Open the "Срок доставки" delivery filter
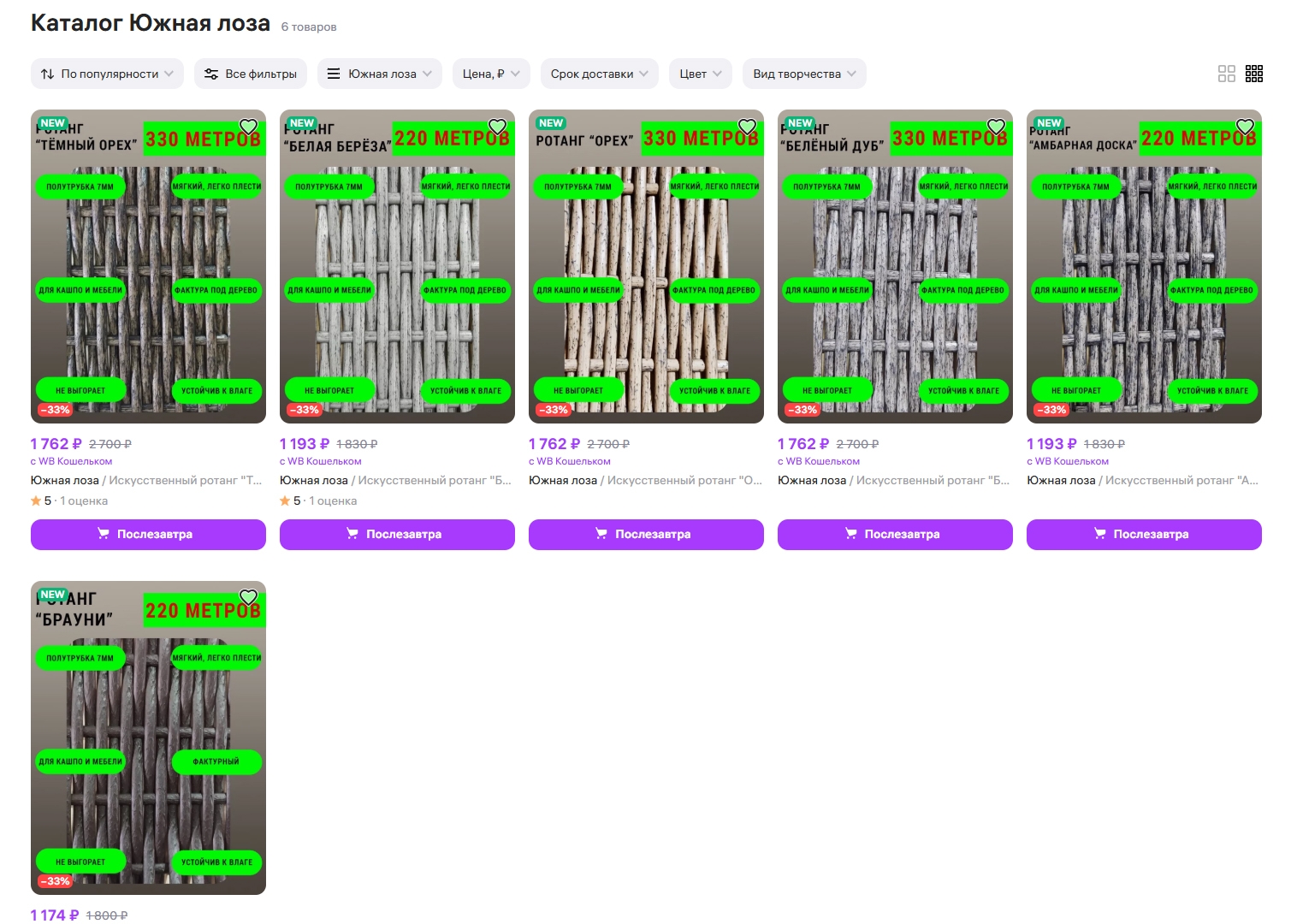Screen dimensions: 1291x924 coord(599,74)
